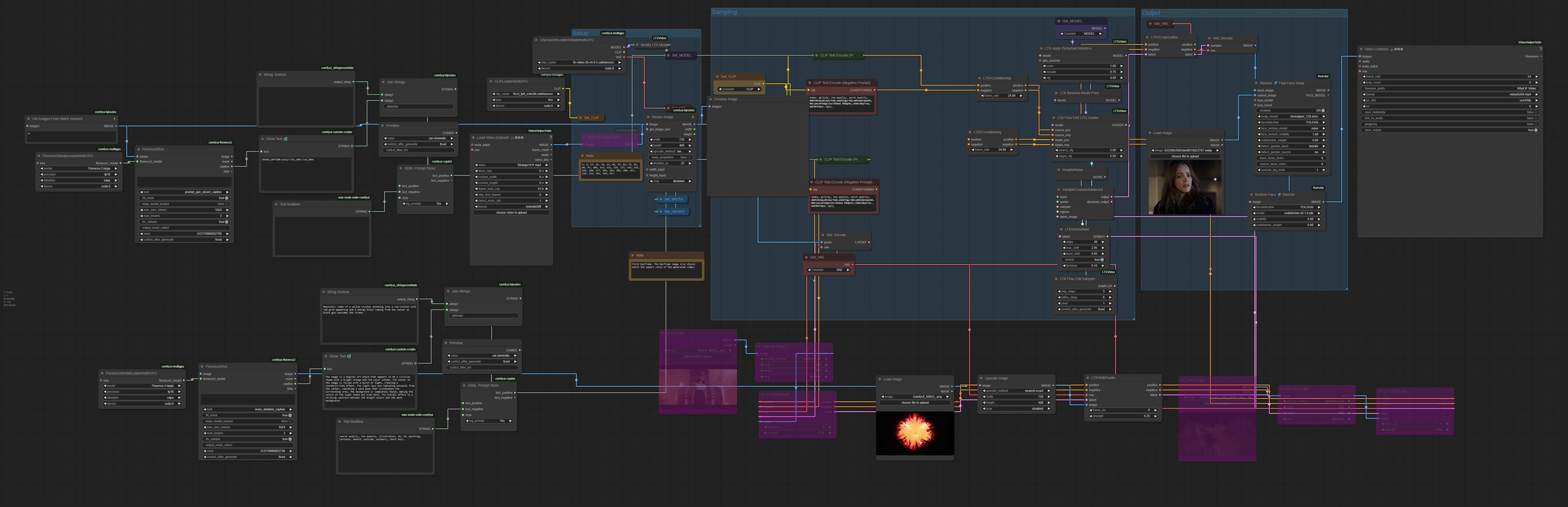Viewport: 1568px width, 507px height.
Task: Click the Output group title
Action: (1151, 13)
